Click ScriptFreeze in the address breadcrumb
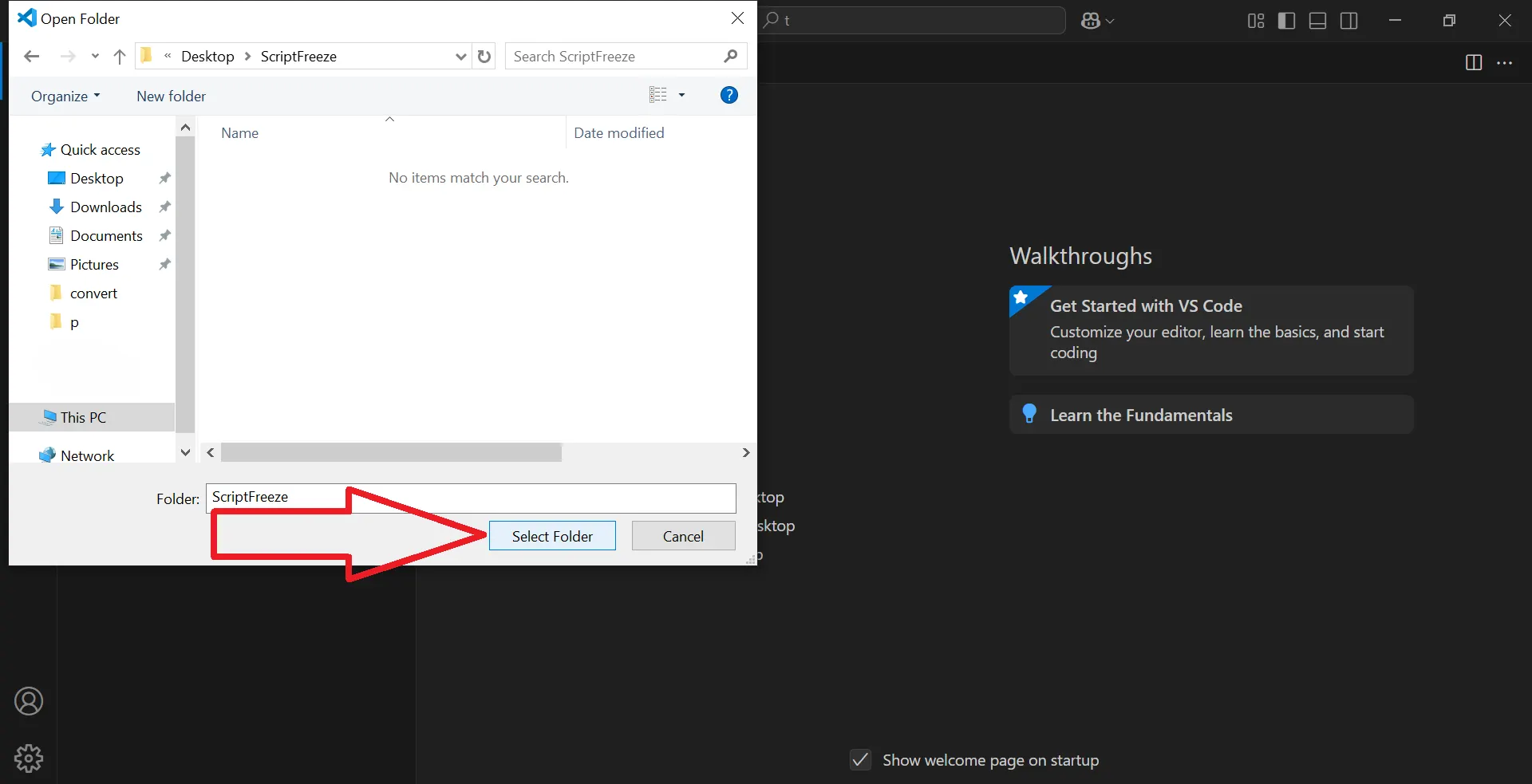The width and height of the screenshot is (1532, 784). click(x=298, y=57)
